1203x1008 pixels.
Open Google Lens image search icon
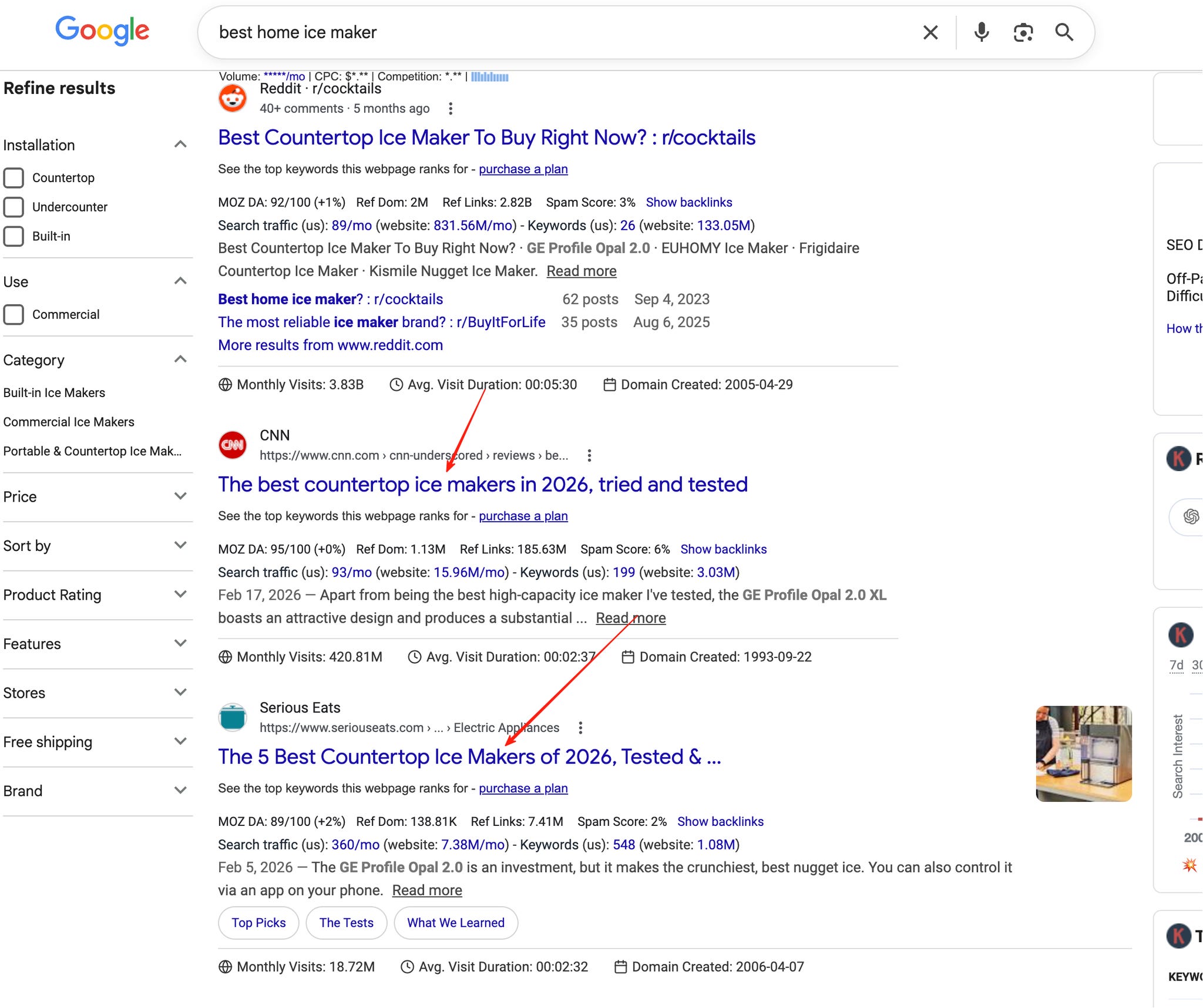point(1023,32)
